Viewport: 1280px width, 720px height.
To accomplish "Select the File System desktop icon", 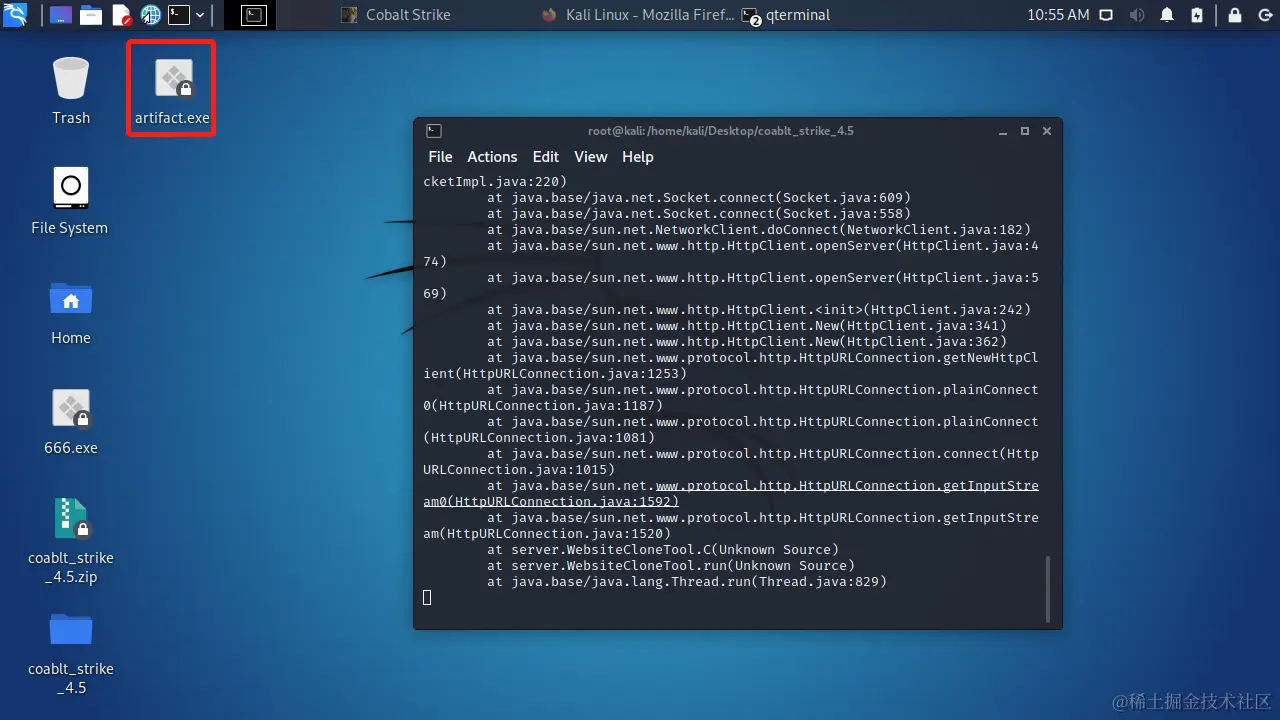I will 70,201.
